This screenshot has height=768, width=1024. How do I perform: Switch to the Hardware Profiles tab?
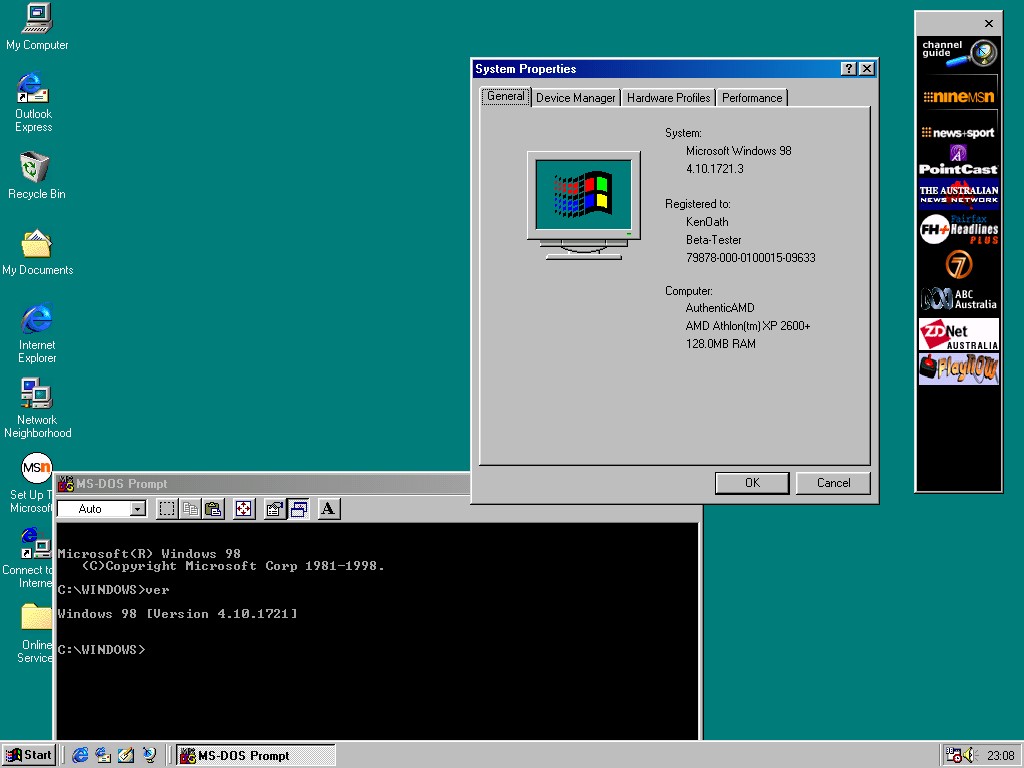coord(668,98)
